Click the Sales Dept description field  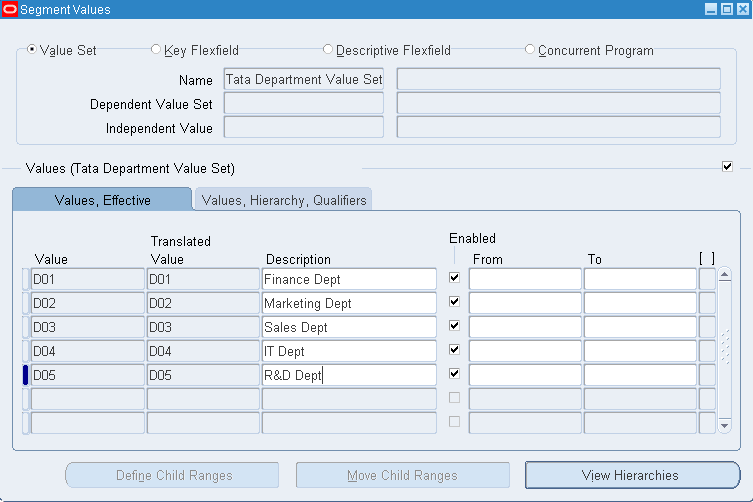click(349, 327)
